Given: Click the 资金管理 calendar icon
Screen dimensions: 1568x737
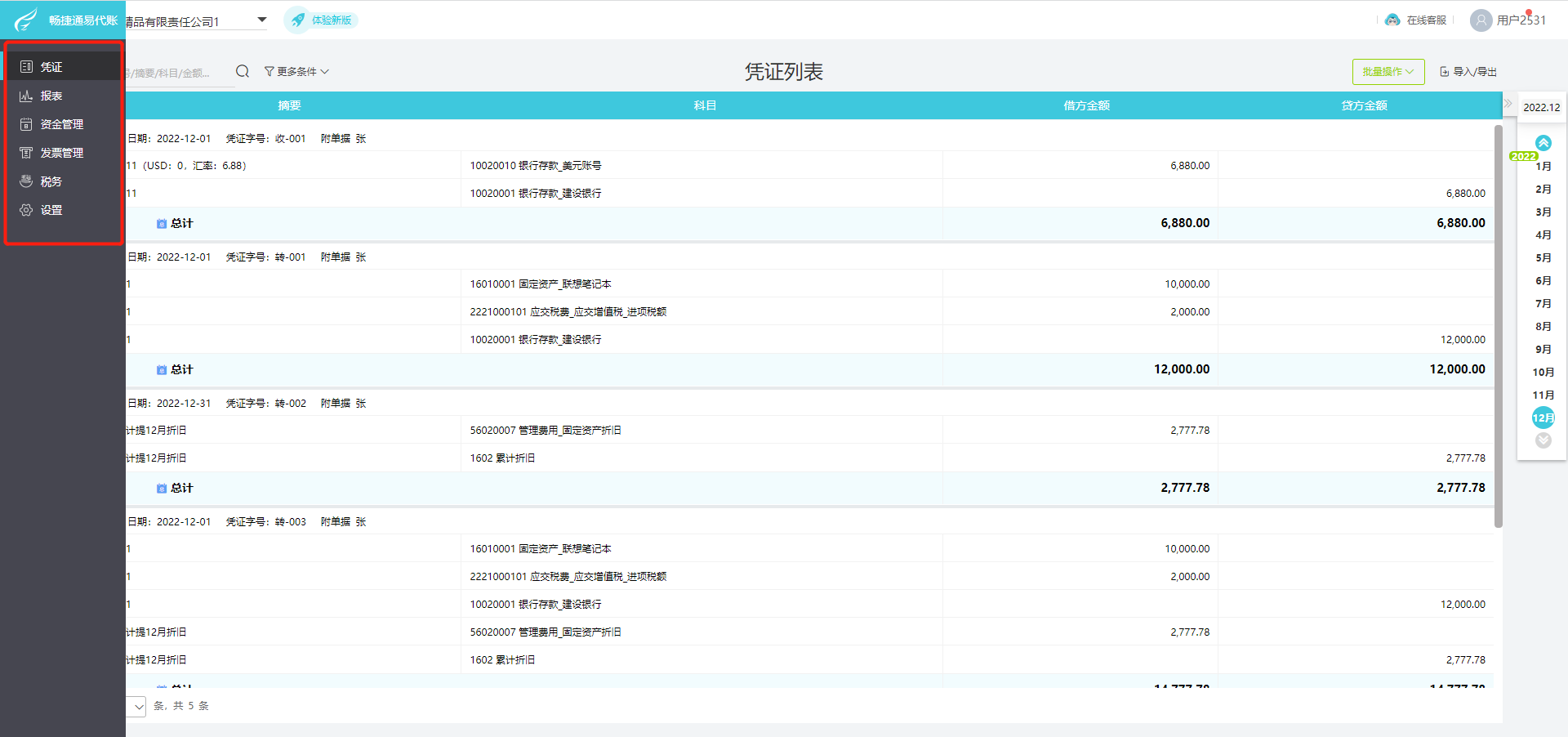Looking at the screenshot, I should point(26,124).
